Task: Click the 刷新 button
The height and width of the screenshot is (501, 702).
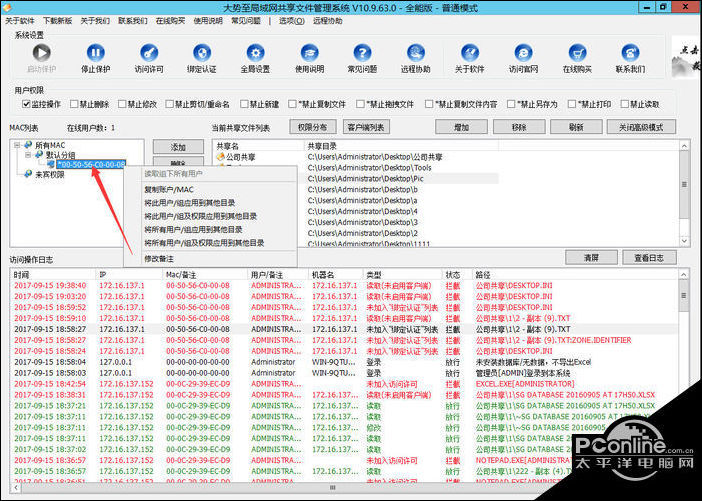Action: [x=576, y=127]
